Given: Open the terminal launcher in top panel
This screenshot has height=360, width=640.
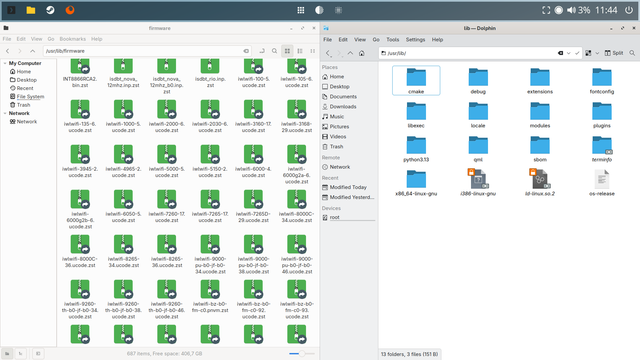Looking at the screenshot, I should click(x=11, y=10).
